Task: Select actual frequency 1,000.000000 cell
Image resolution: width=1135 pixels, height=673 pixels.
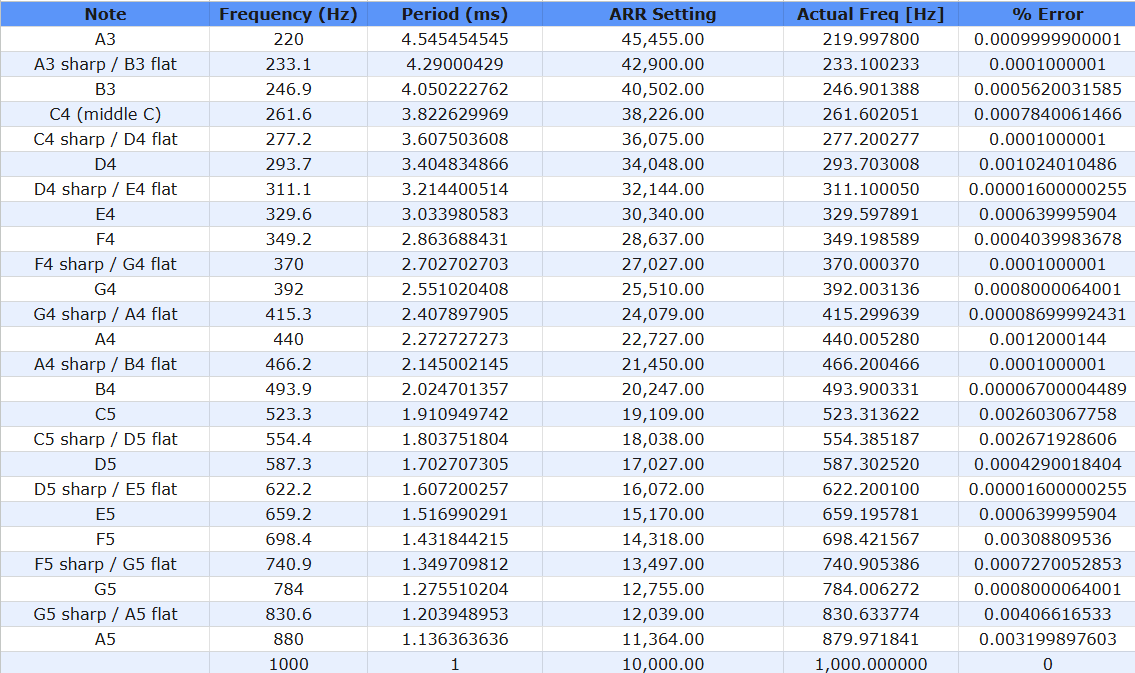Action: (x=869, y=664)
